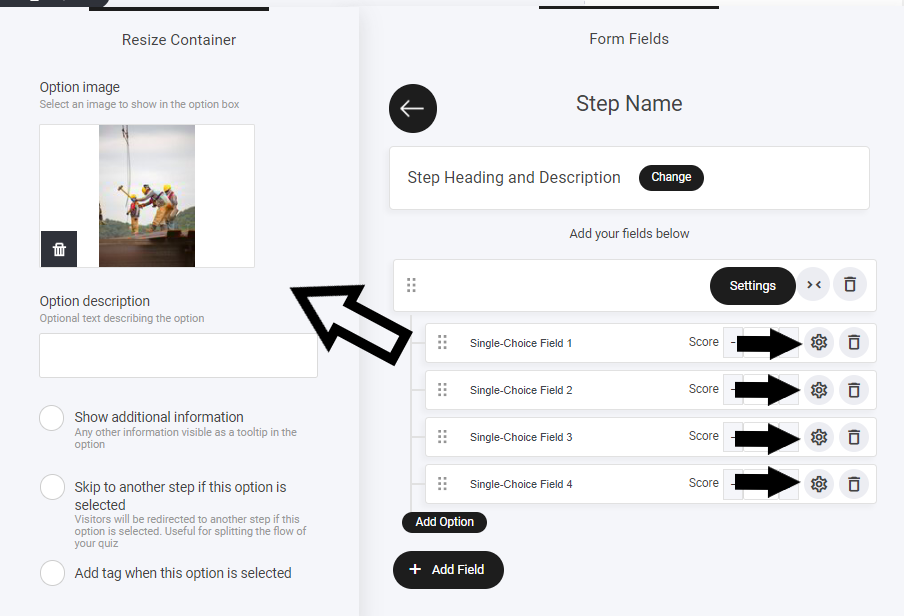Viewport: 904px width, 616px height.
Task: Open settings gear for Single-Choice Field 3
Action: [x=819, y=437]
